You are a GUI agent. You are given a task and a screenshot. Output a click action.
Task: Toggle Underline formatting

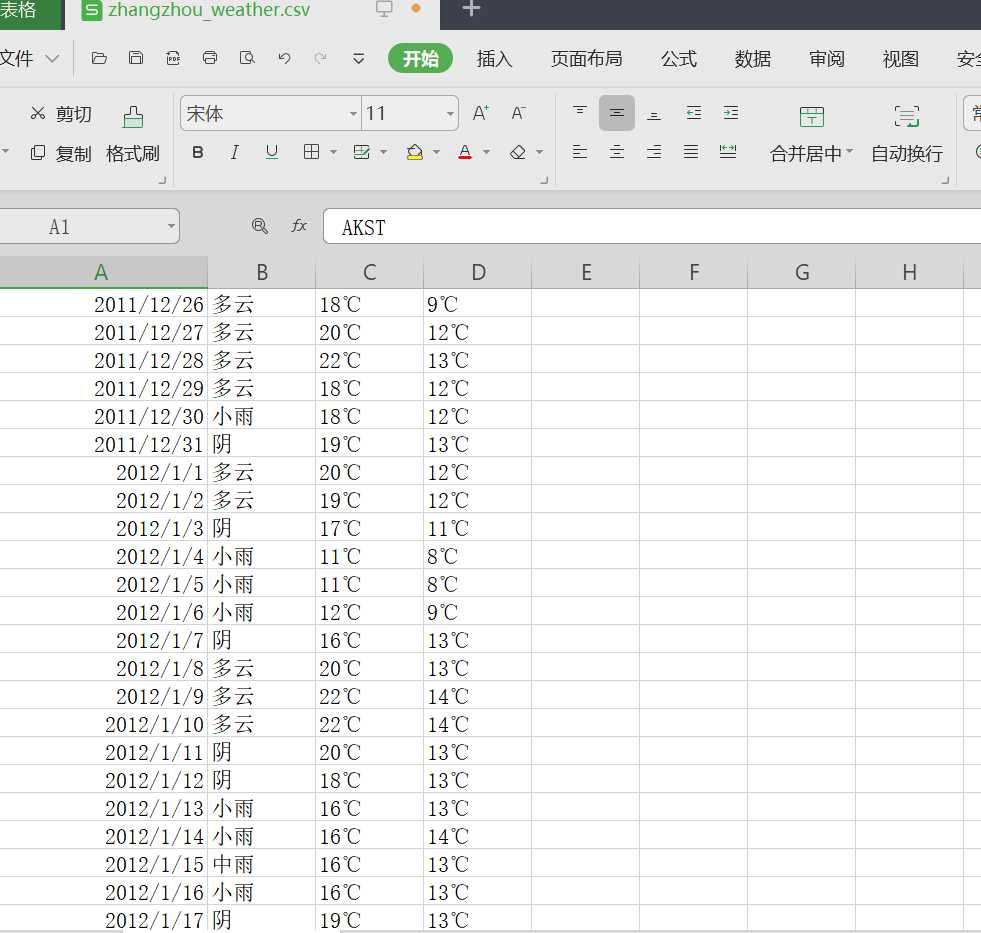(x=272, y=152)
